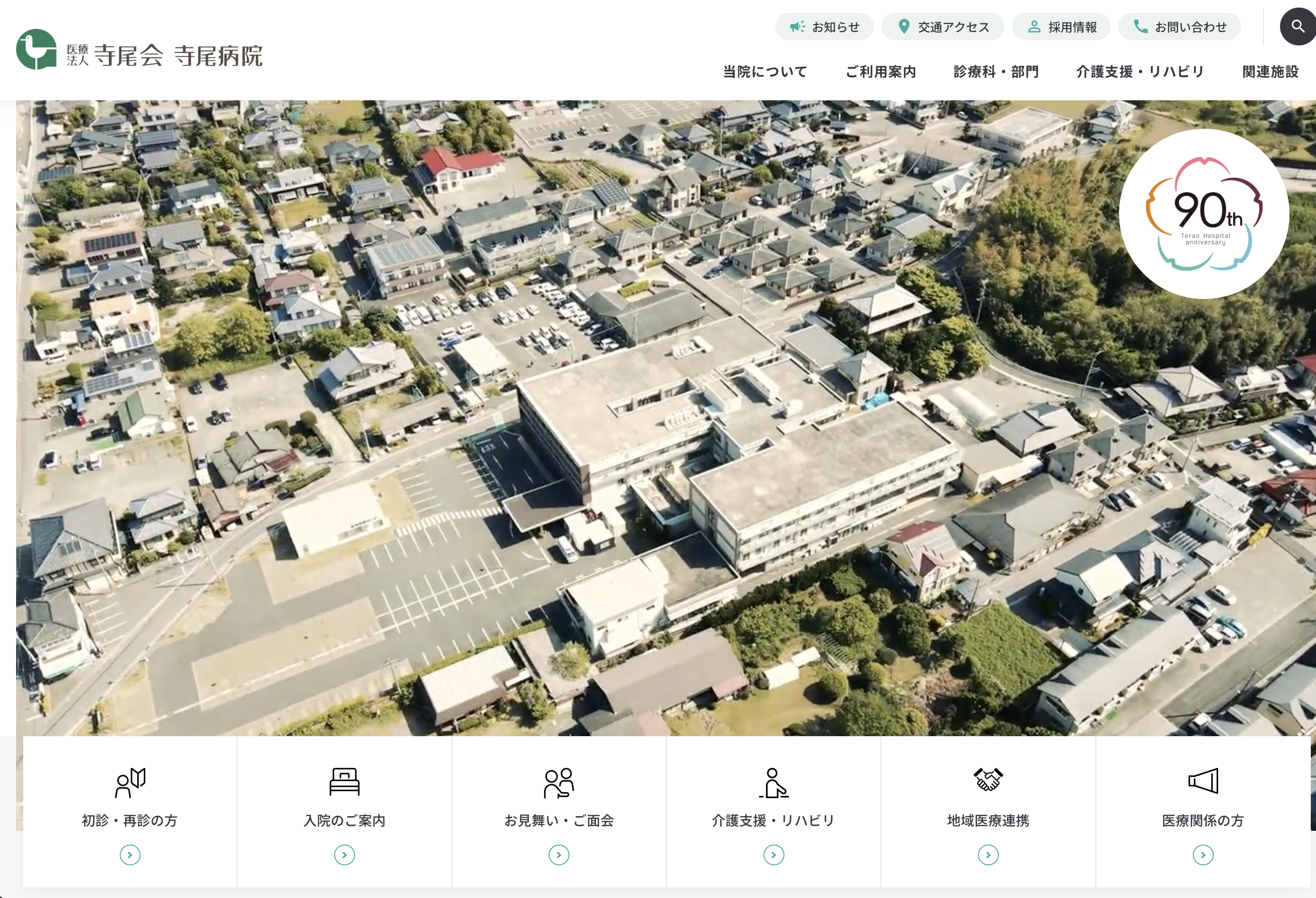The image size is (1316, 898).
Task: Click the two-people icon for お見舞い・ご面会
Action: (559, 783)
